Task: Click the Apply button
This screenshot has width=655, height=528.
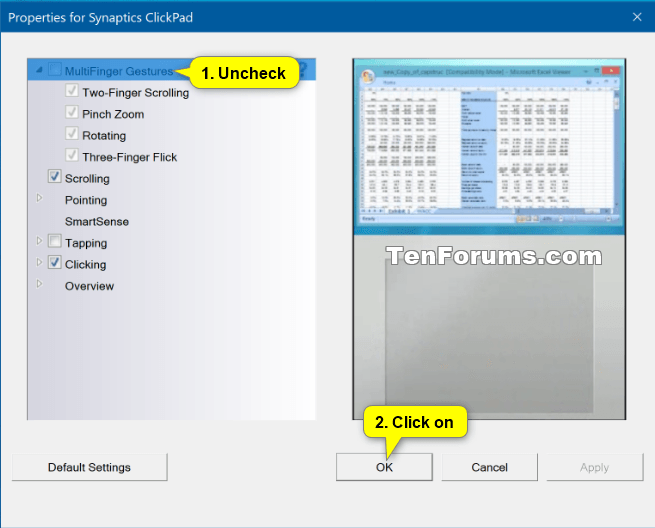Action: [x=594, y=467]
